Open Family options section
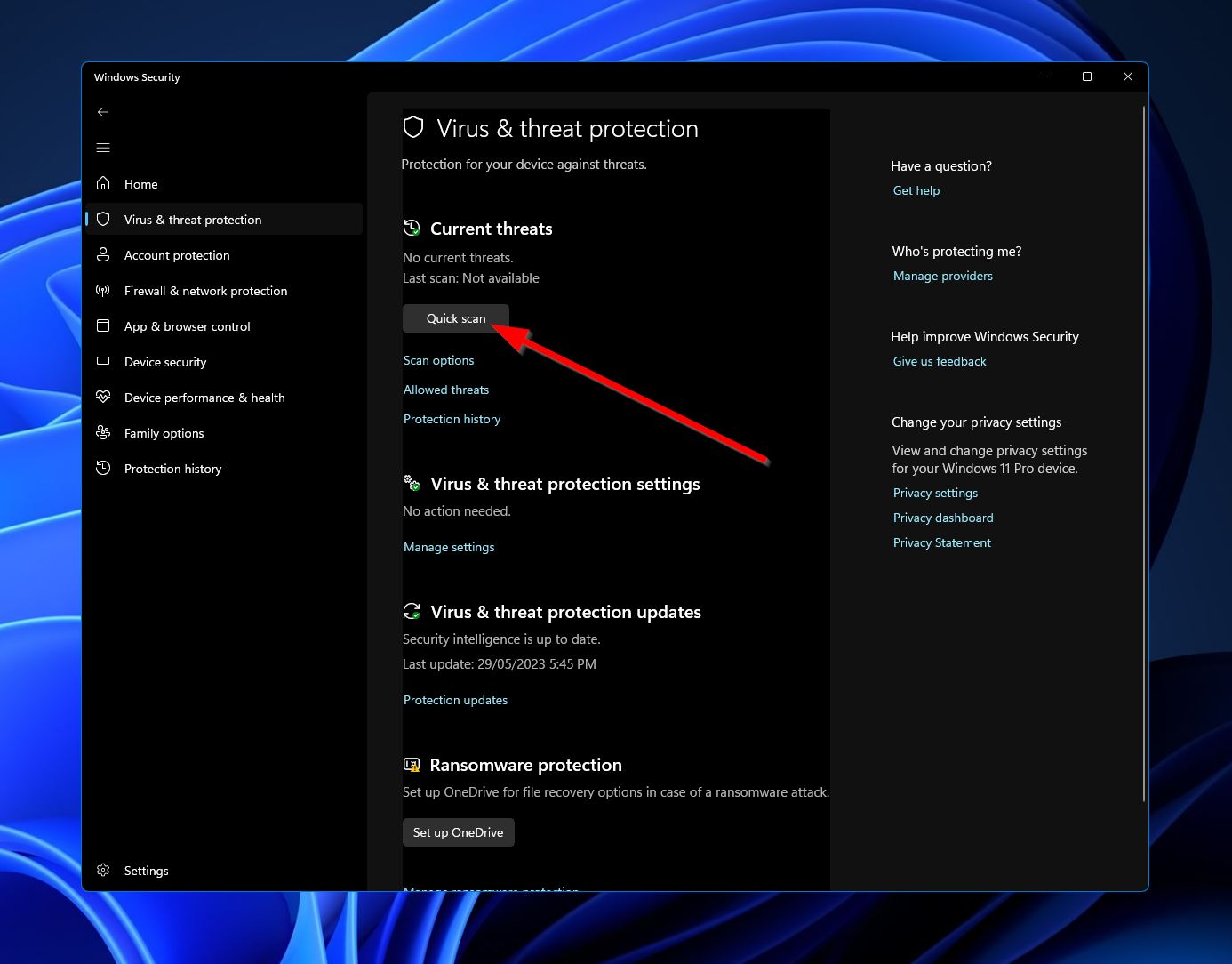Image resolution: width=1232 pixels, height=964 pixels. pyautogui.click(x=224, y=432)
